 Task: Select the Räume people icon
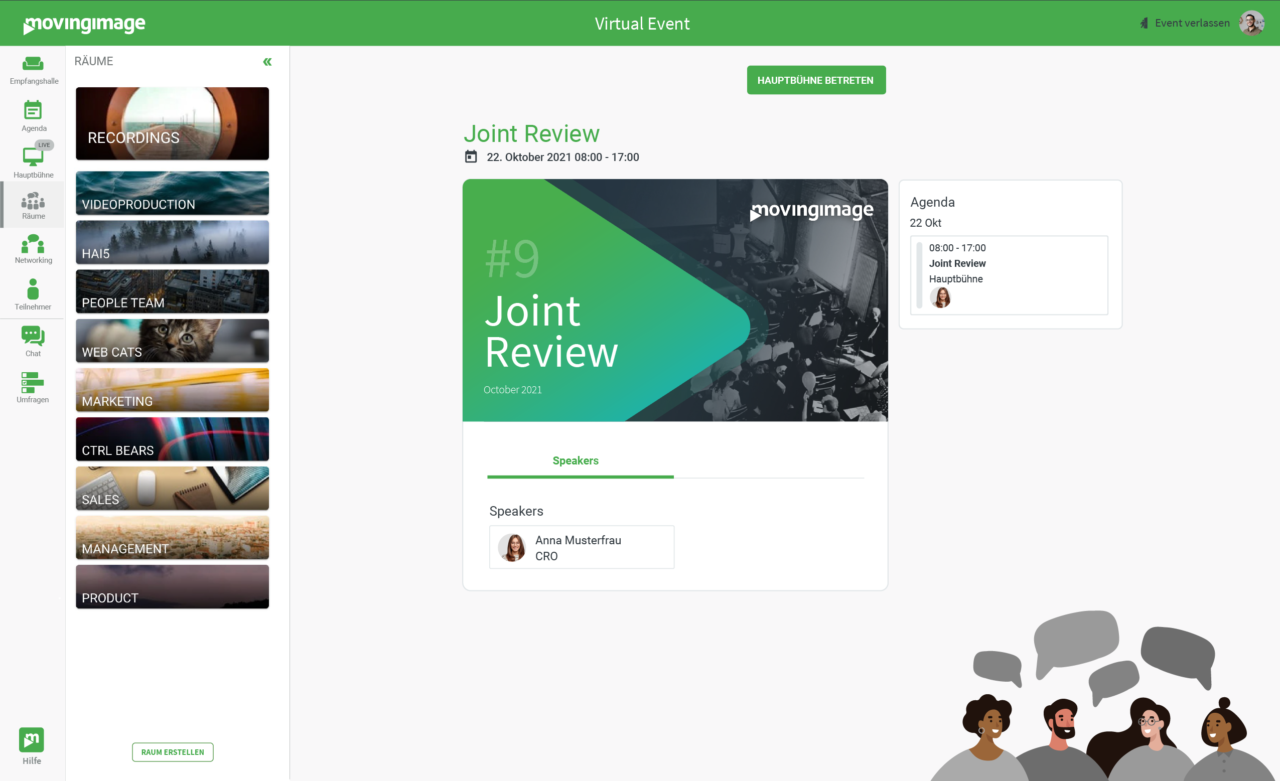pos(33,201)
